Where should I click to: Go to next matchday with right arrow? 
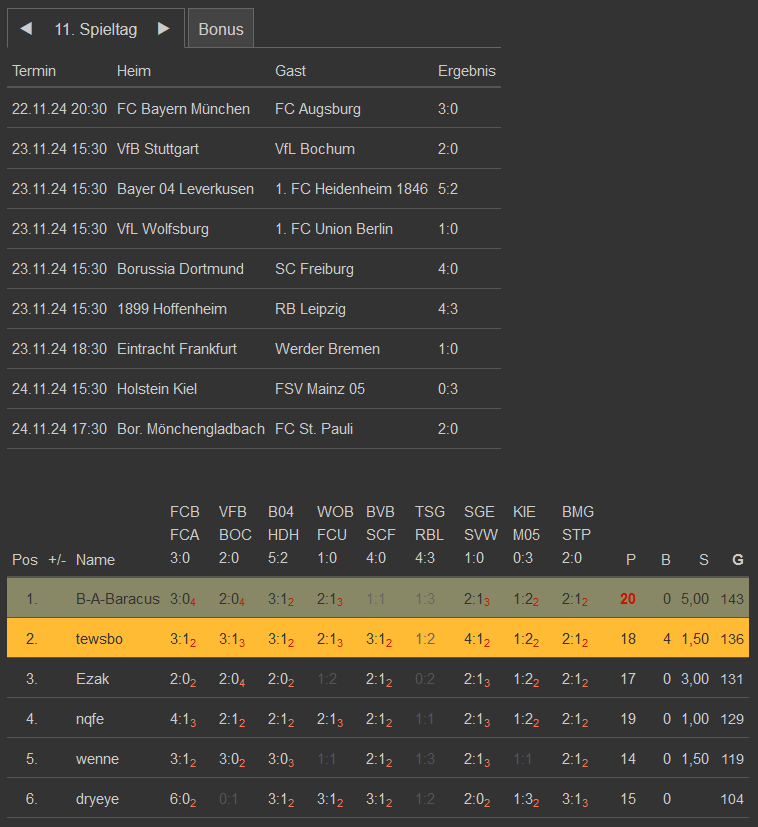coord(164,29)
